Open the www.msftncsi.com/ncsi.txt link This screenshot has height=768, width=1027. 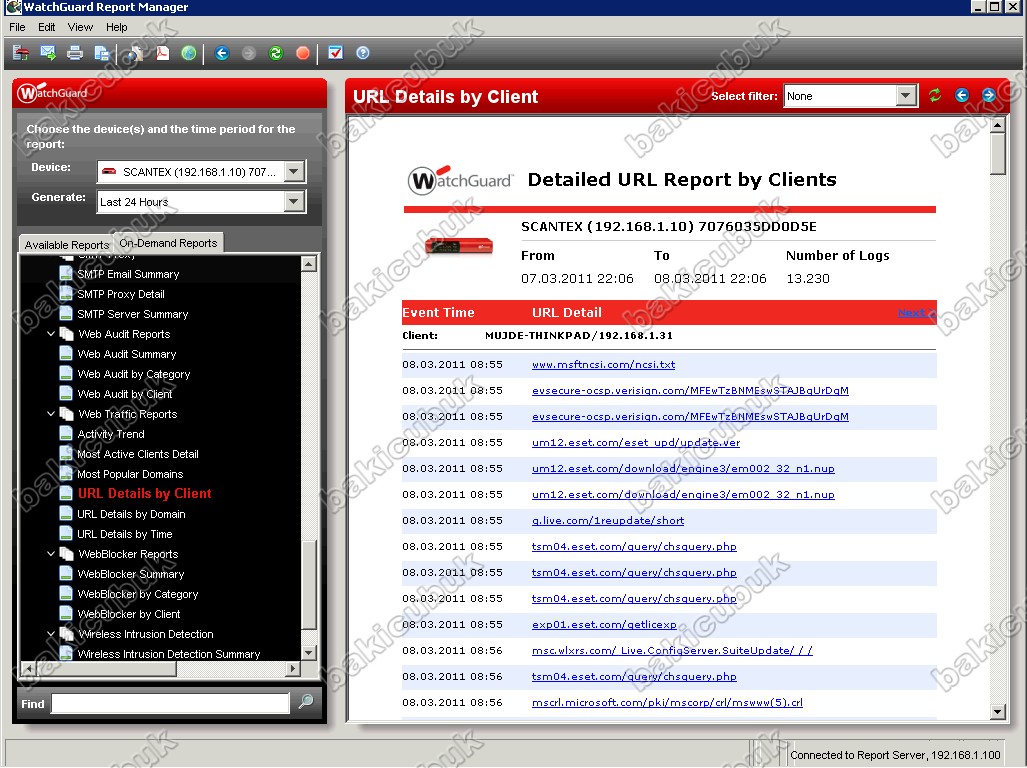(603, 365)
